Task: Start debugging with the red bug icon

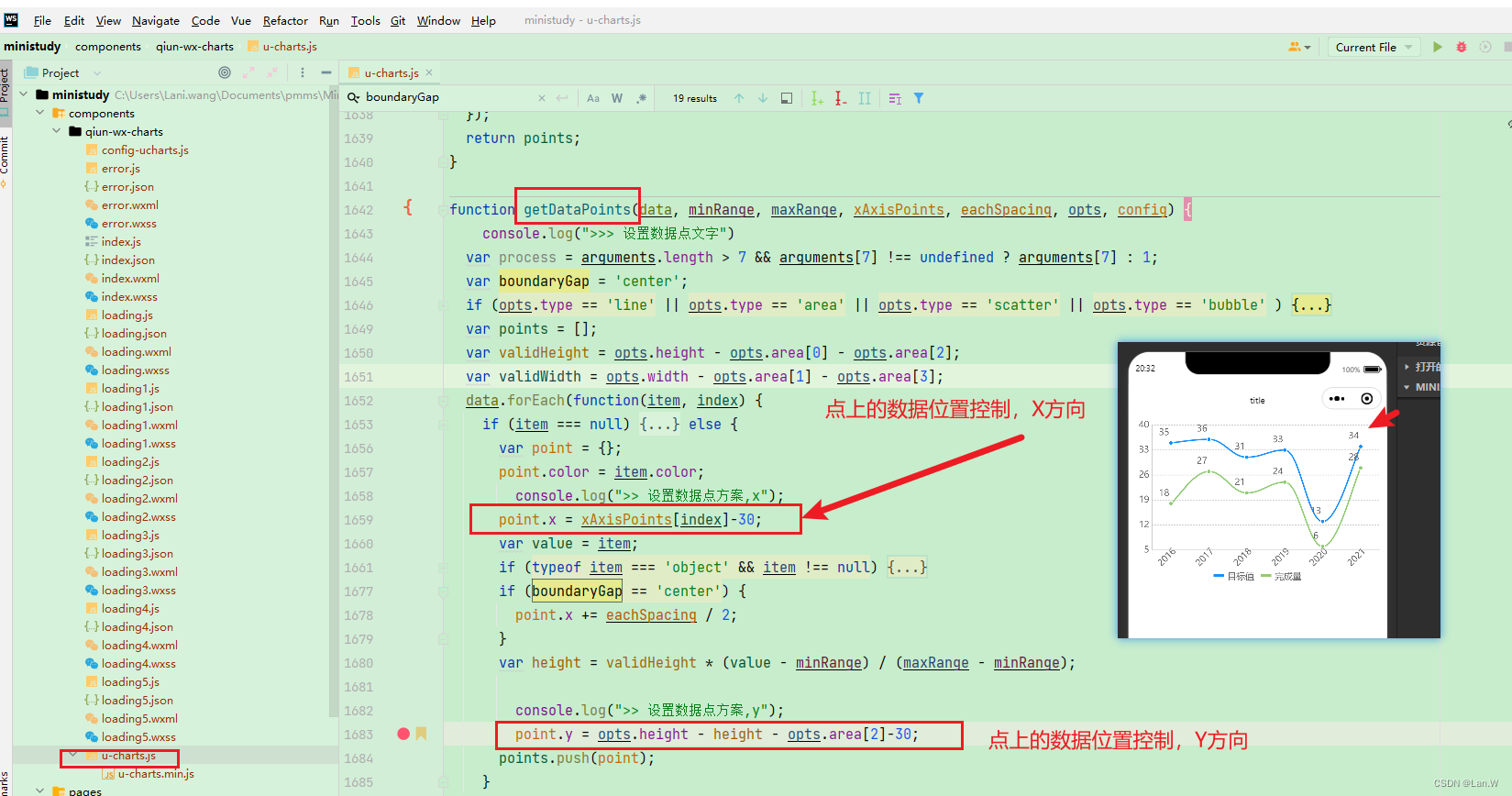Action: point(1462,47)
